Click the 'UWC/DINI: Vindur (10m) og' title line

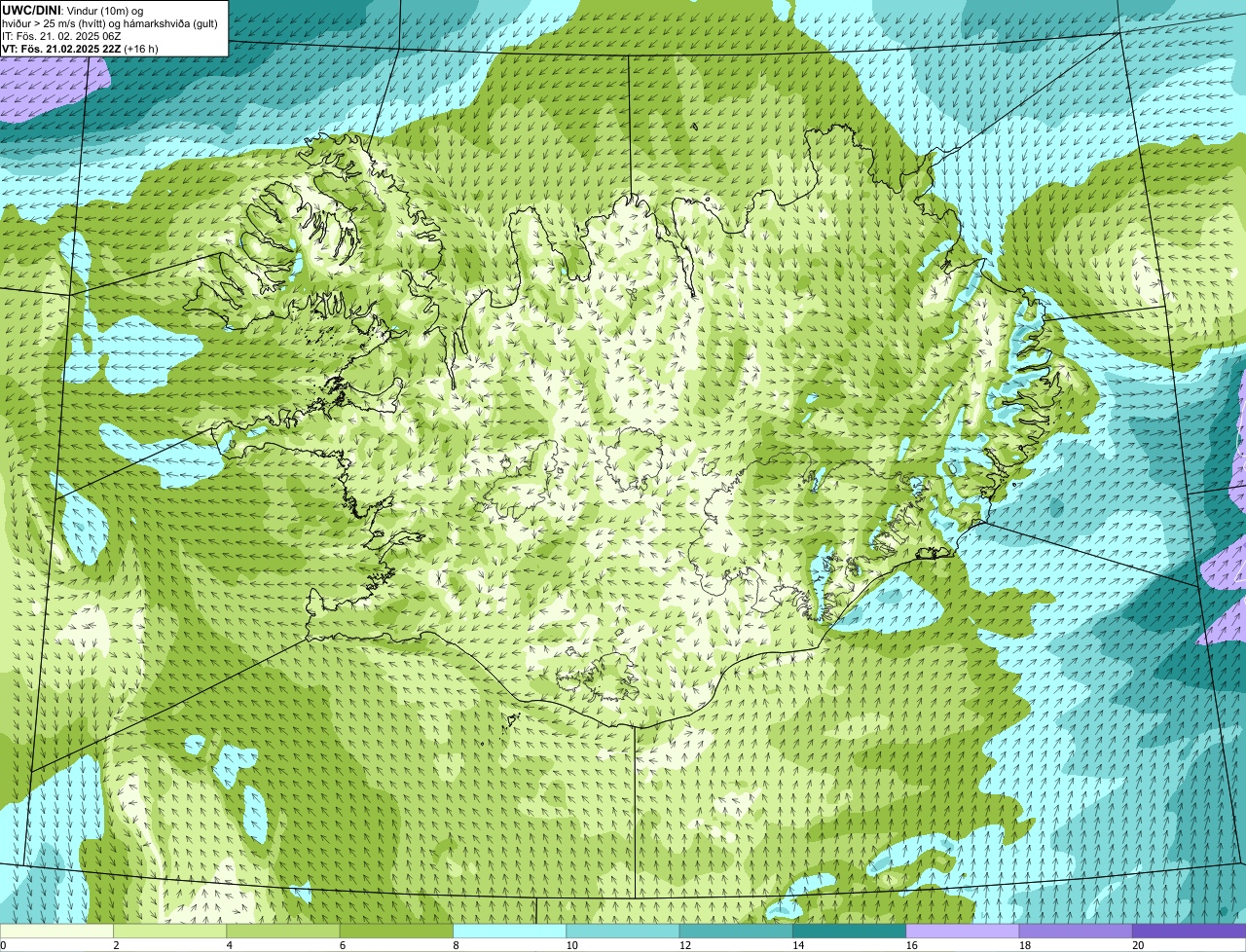(x=73, y=10)
